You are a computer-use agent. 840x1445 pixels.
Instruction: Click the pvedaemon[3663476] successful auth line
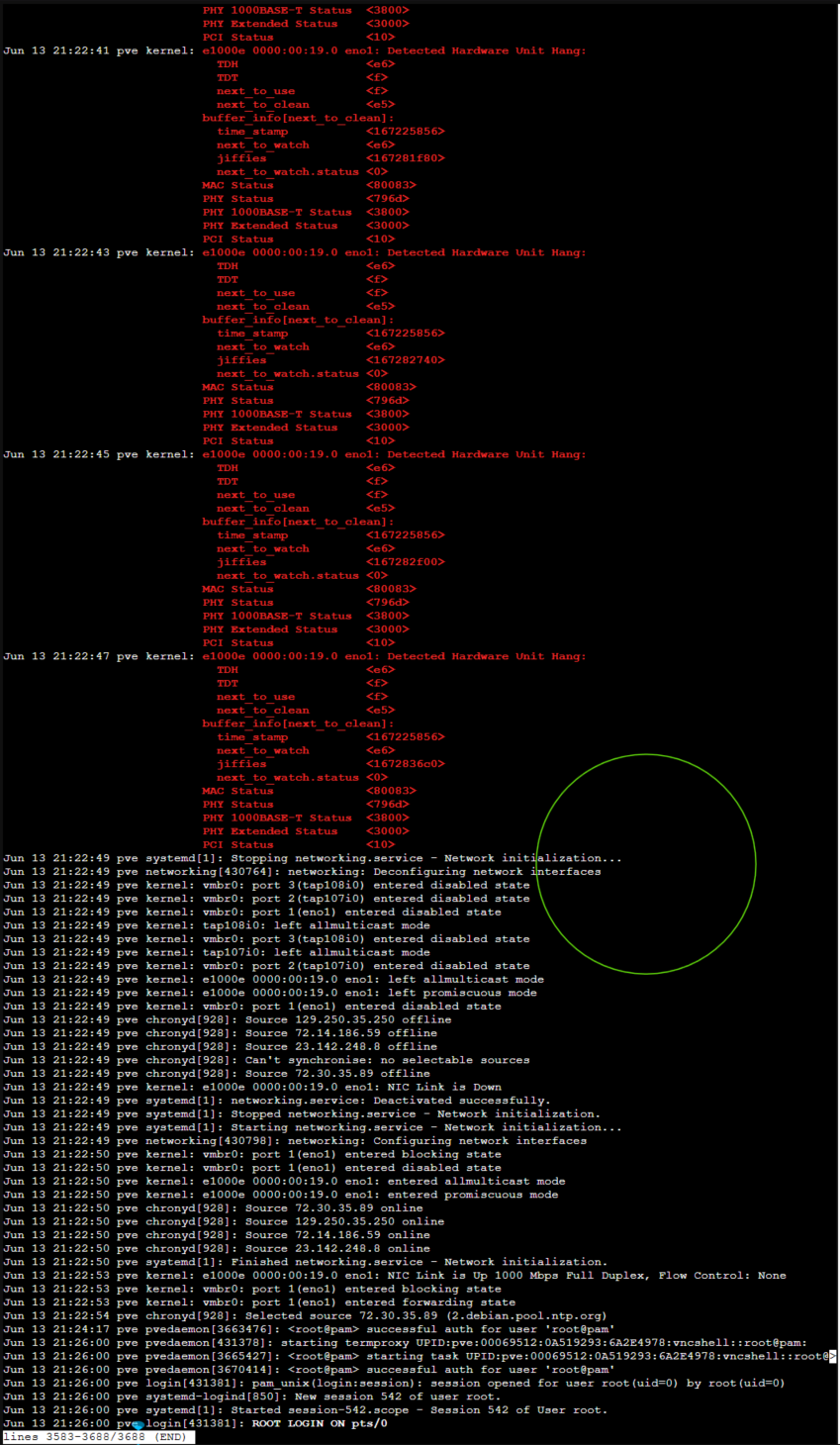309,1329
